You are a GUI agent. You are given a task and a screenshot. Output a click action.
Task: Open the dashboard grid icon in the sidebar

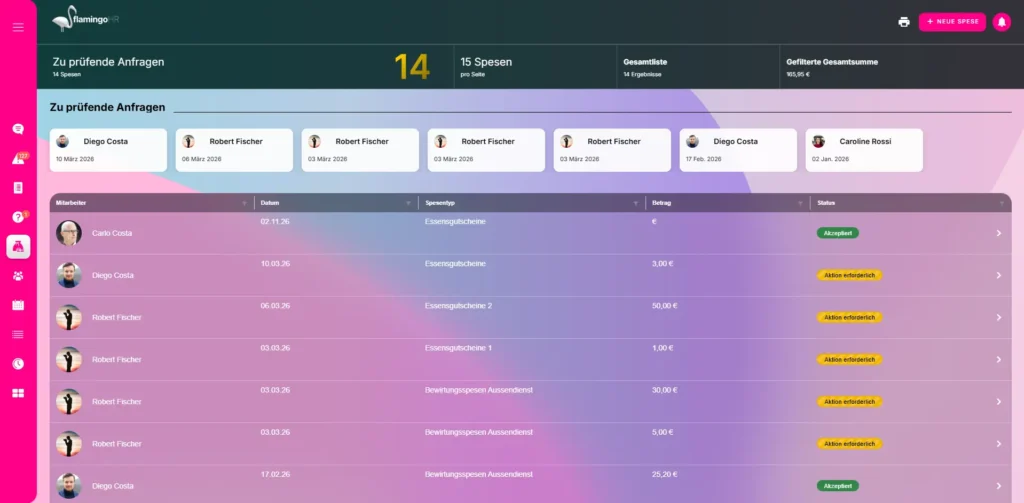point(18,393)
